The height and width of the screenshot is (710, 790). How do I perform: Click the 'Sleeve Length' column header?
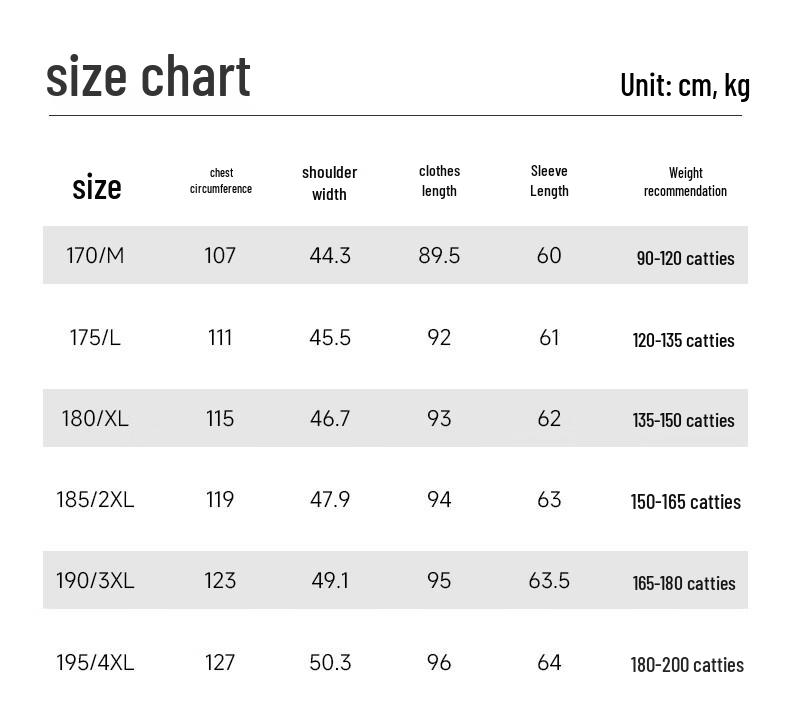pyautogui.click(x=549, y=181)
